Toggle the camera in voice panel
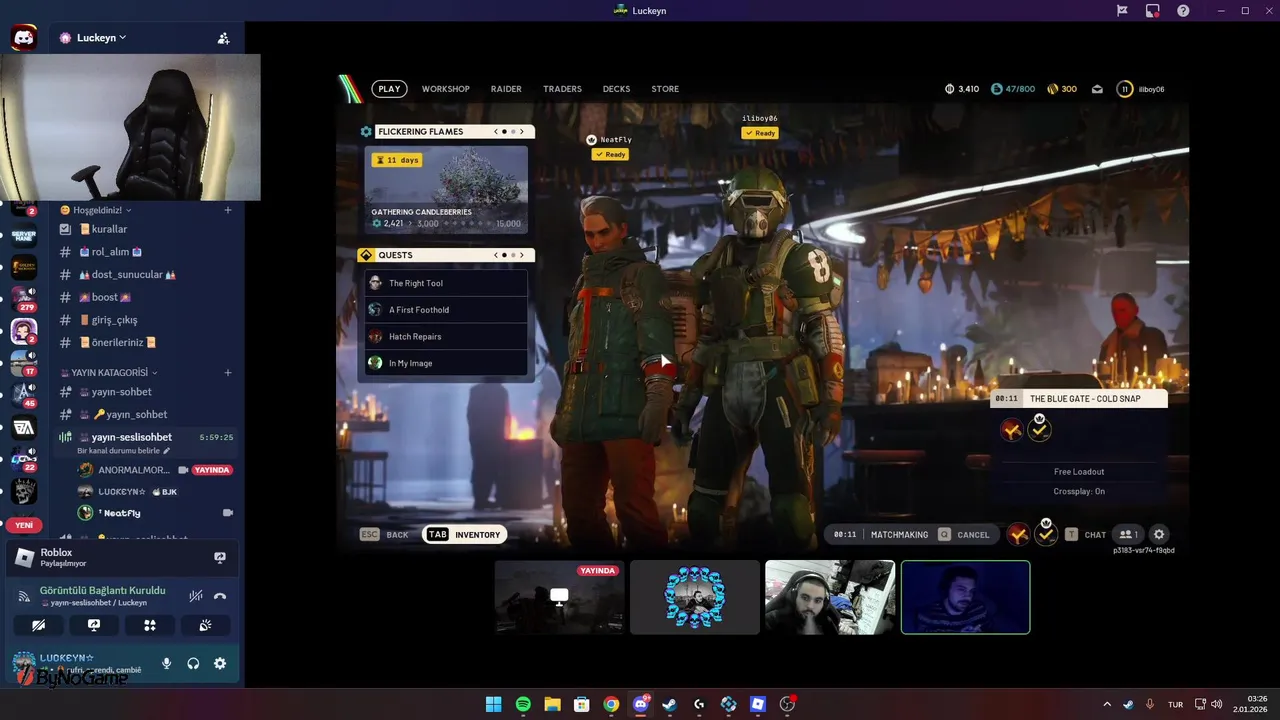The image size is (1280, 720). (x=39, y=625)
